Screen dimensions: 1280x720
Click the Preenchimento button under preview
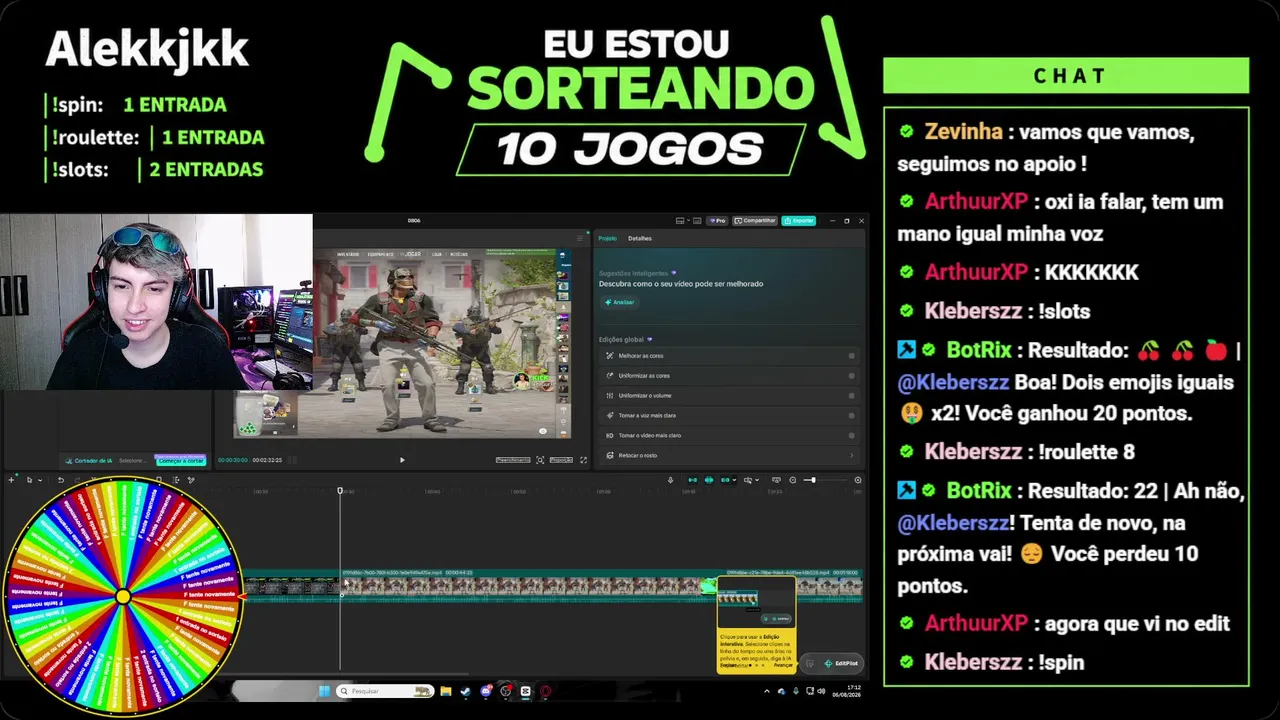point(513,460)
